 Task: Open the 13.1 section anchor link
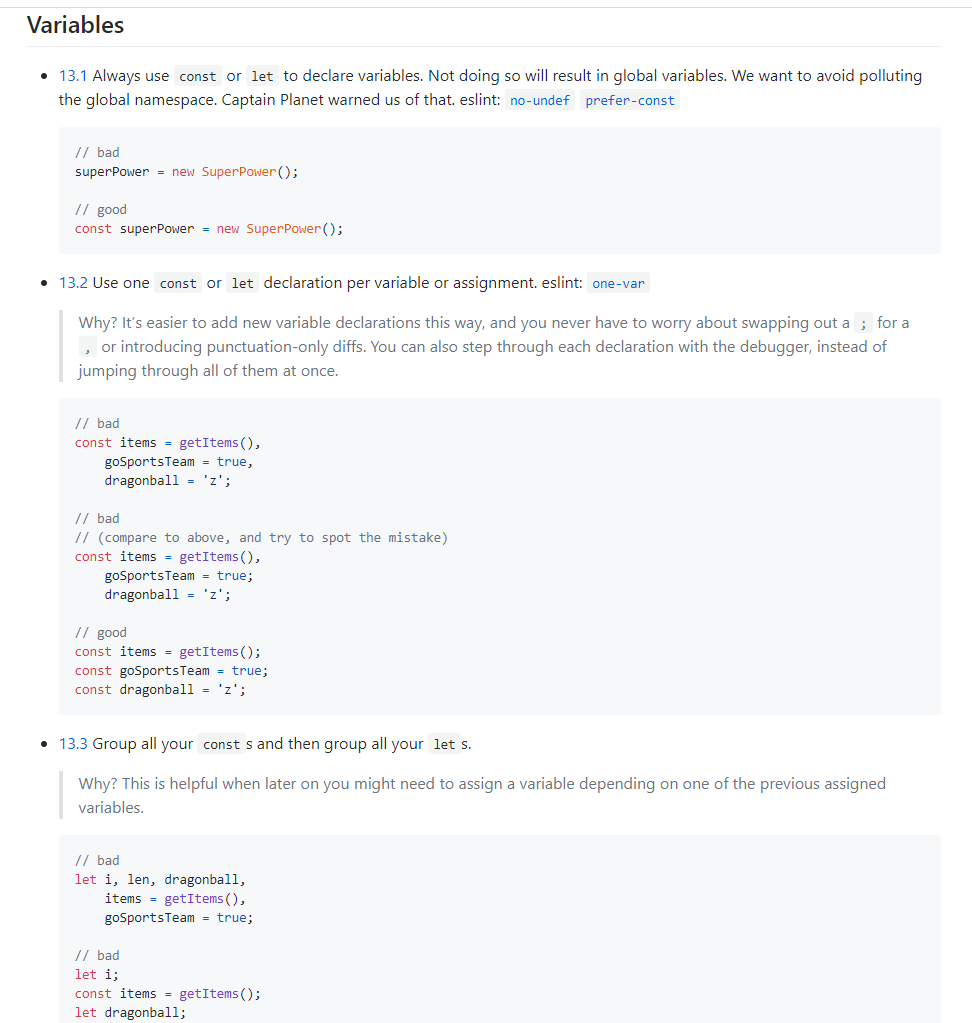(73, 76)
